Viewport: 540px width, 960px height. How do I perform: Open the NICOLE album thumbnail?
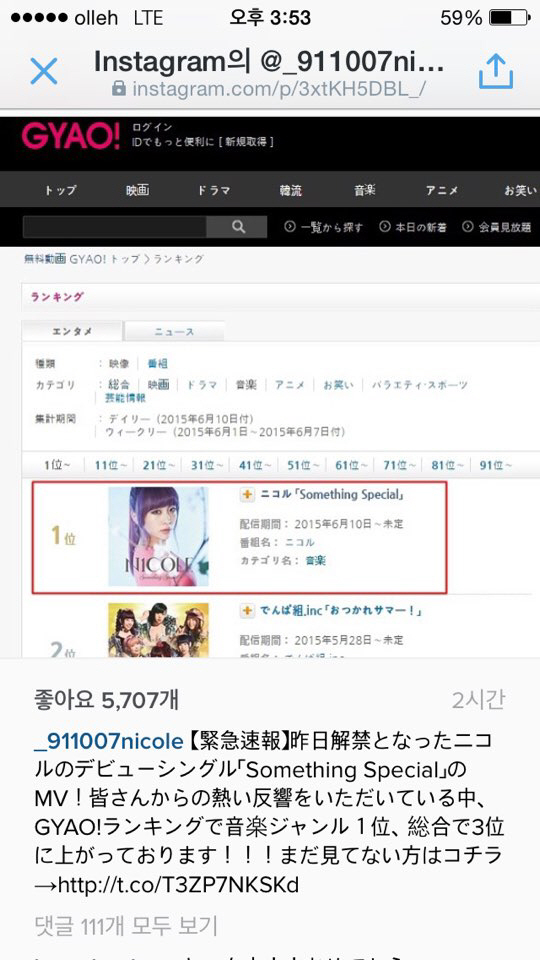[x=158, y=537]
